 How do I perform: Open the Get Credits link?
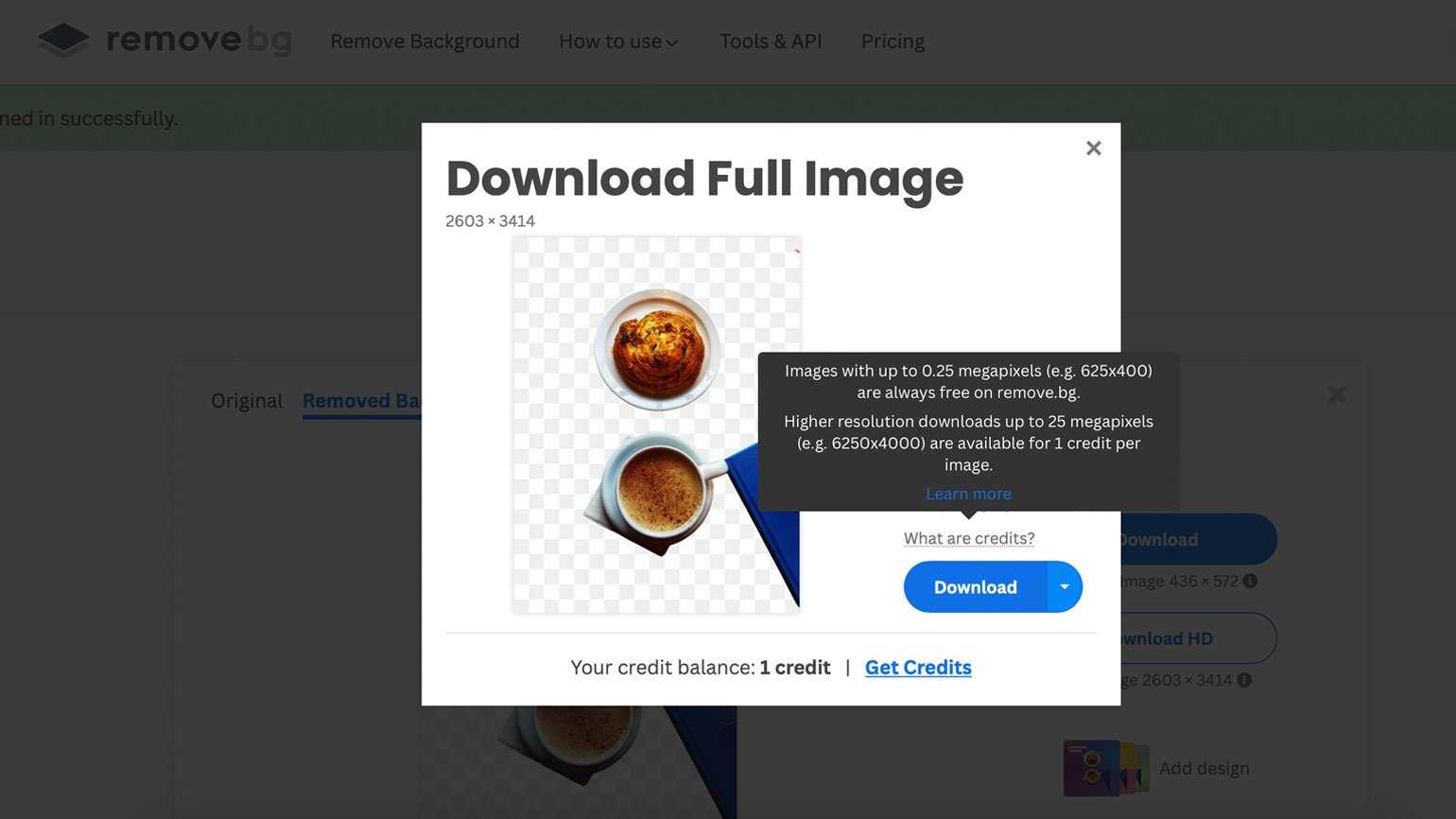(x=917, y=668)
